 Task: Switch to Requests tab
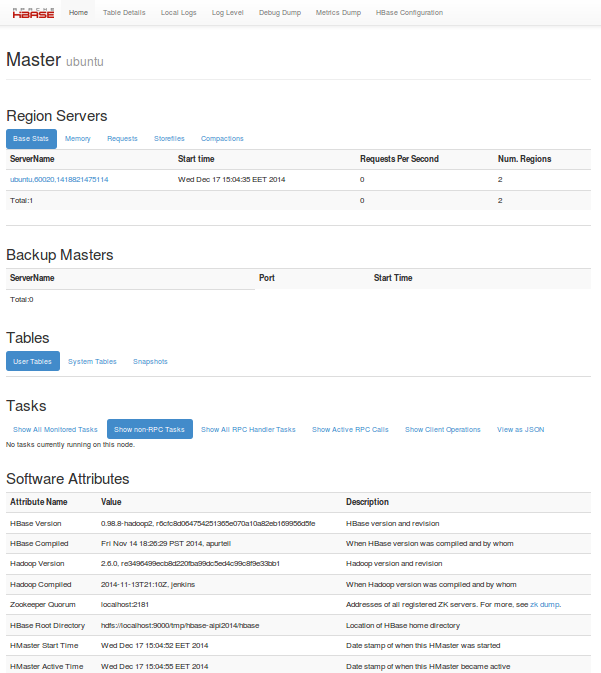(122, 139)
